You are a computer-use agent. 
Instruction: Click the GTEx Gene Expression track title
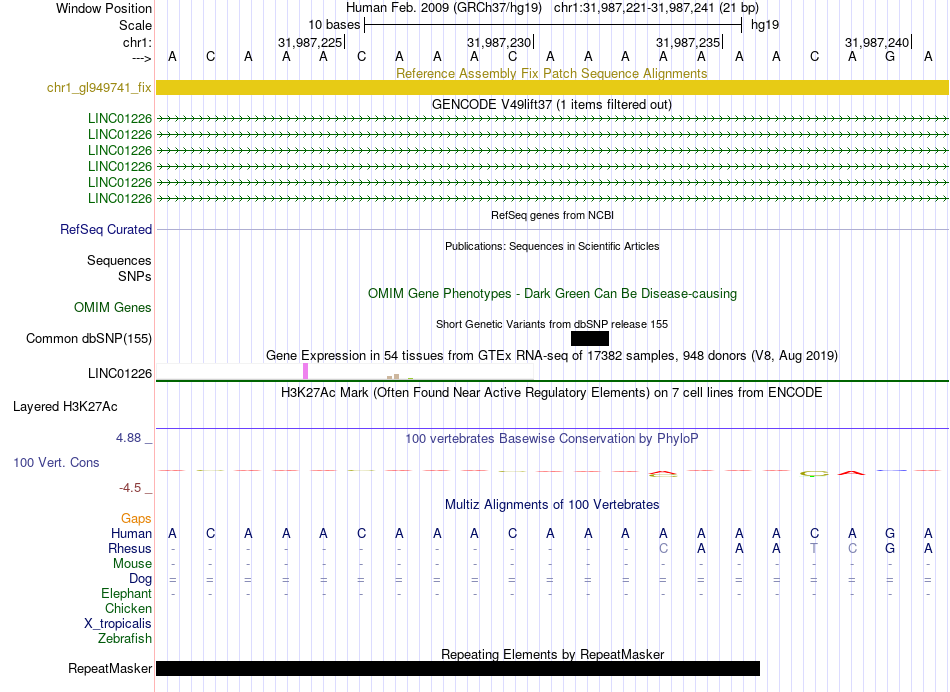pos(552,355)
